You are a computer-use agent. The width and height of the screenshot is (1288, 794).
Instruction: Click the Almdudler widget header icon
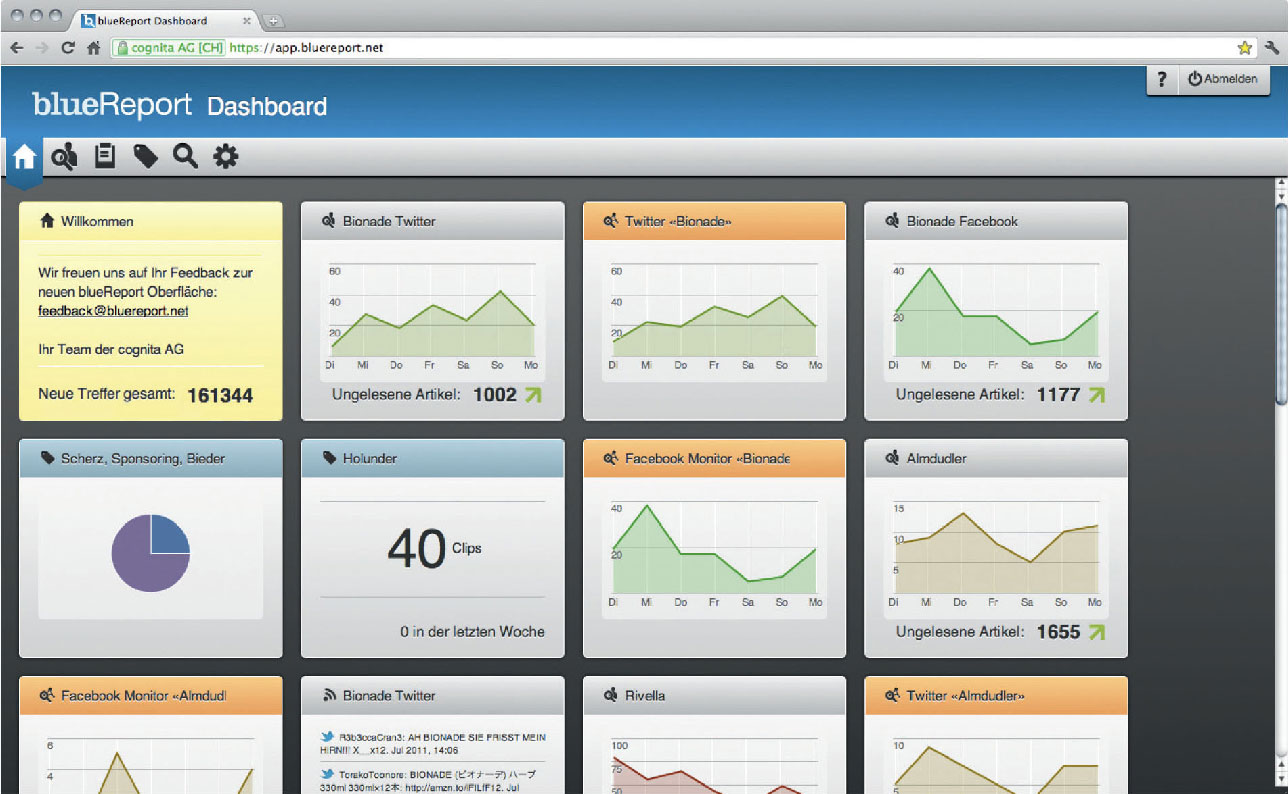pos(892,458)
